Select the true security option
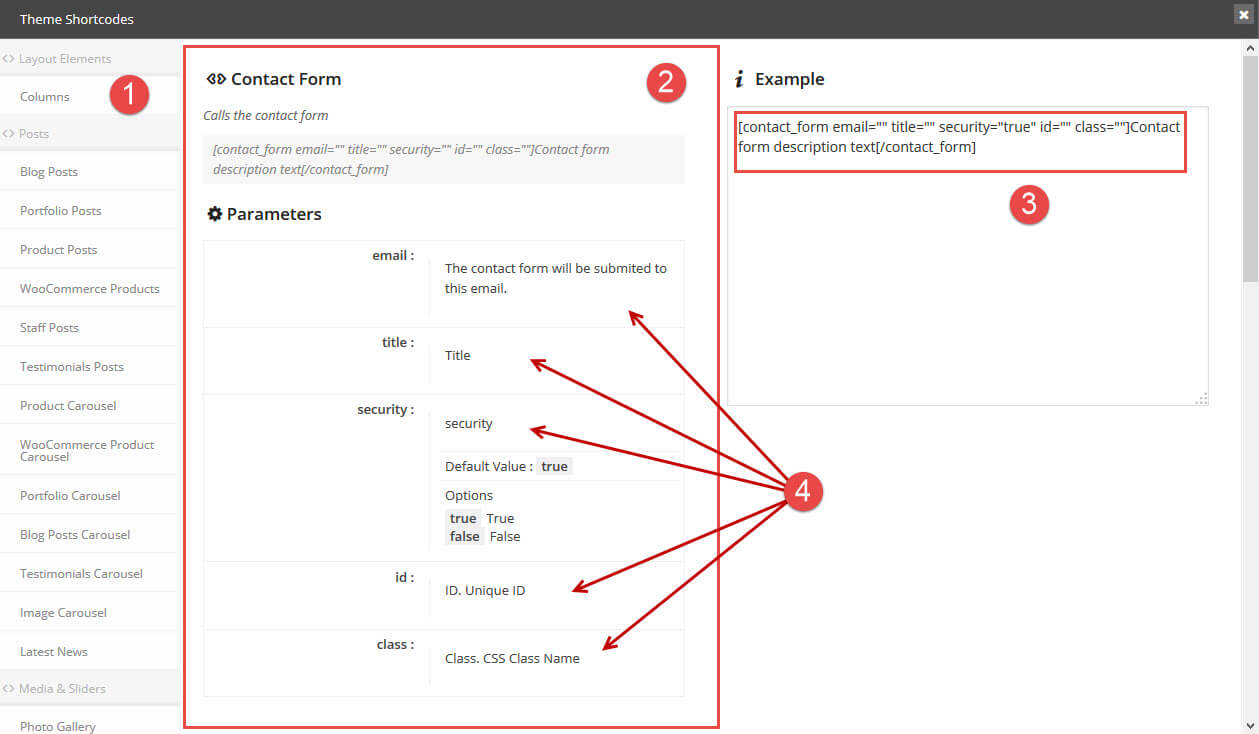Image resolution: width=1259 pixels, height=734 pixels. click(462, 518)
